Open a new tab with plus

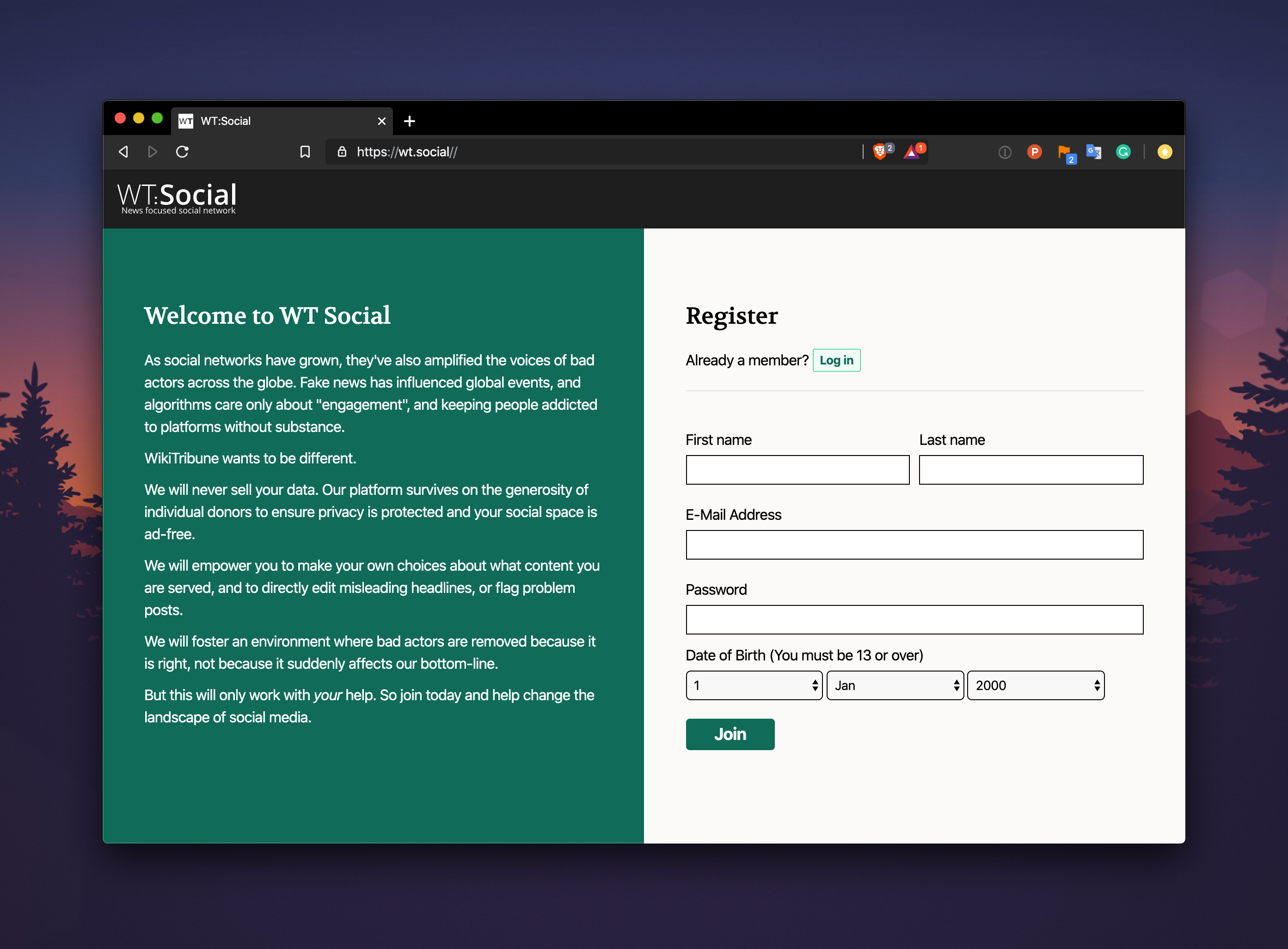[x=410, y=121]
